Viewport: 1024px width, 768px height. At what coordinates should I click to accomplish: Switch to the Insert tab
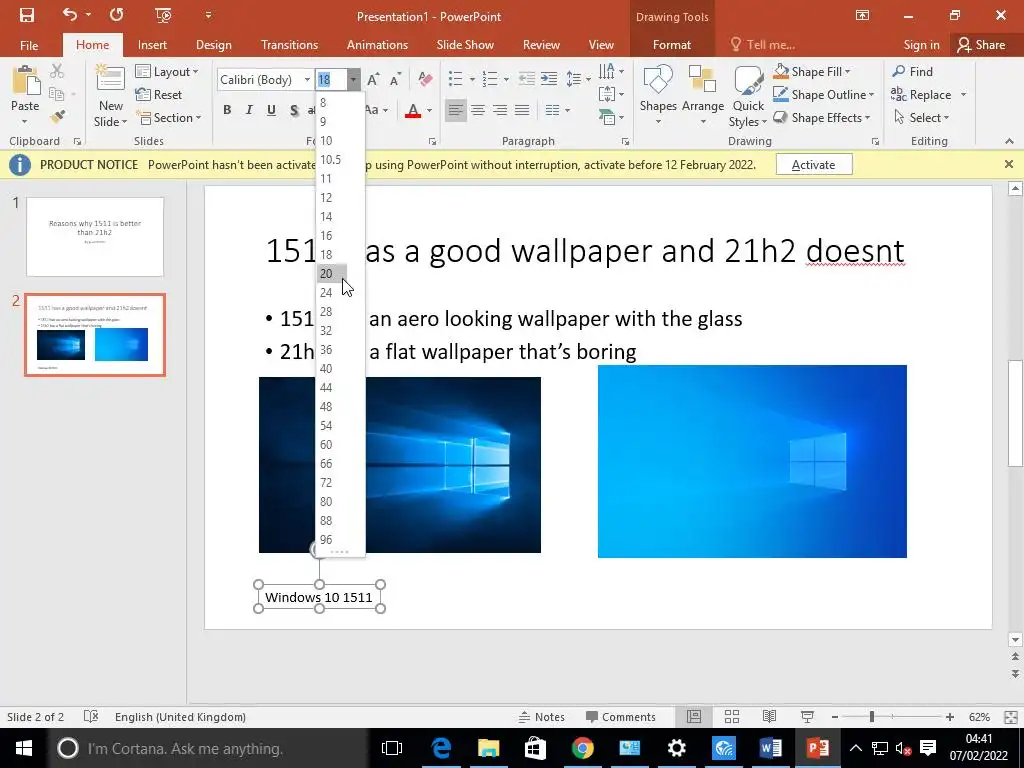152,45
